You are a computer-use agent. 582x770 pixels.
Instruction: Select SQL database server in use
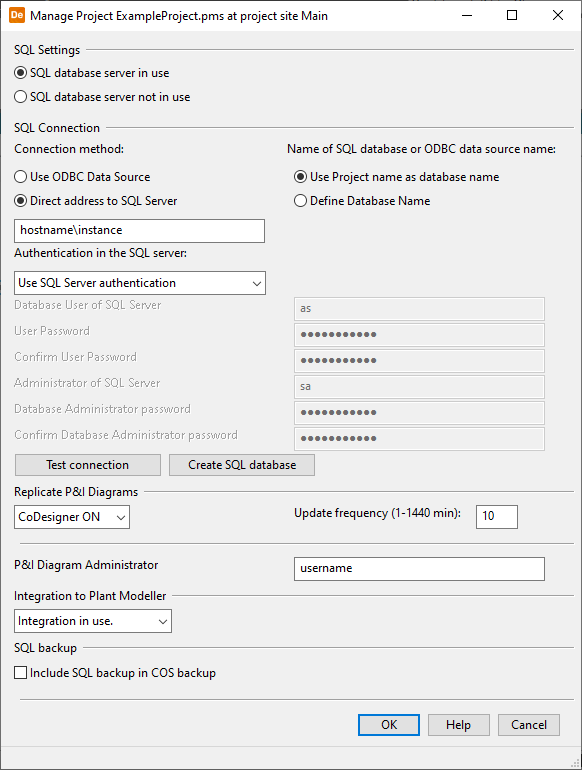92,73
